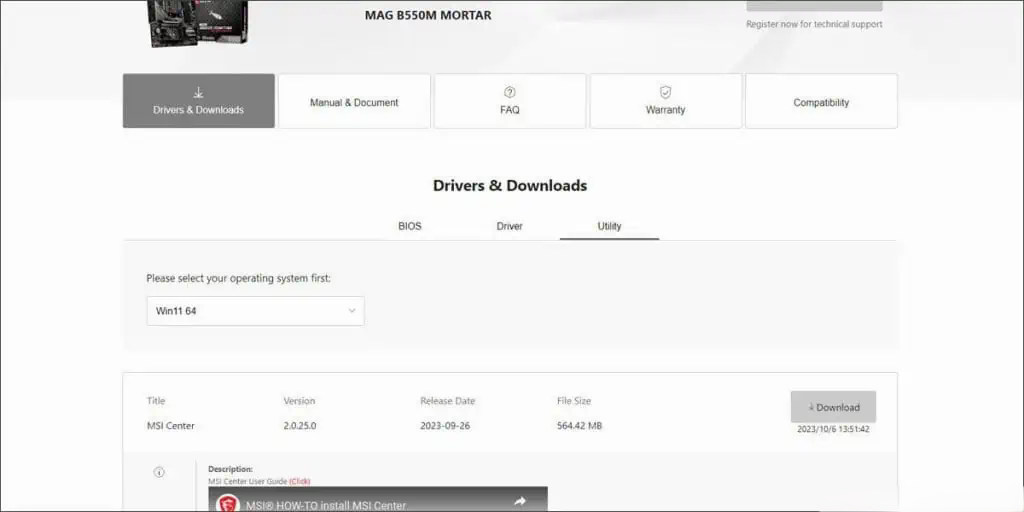This screenshot has height=512, width=1024.
Task: Open the Manual & Document tab
Action: pos(354,101)
